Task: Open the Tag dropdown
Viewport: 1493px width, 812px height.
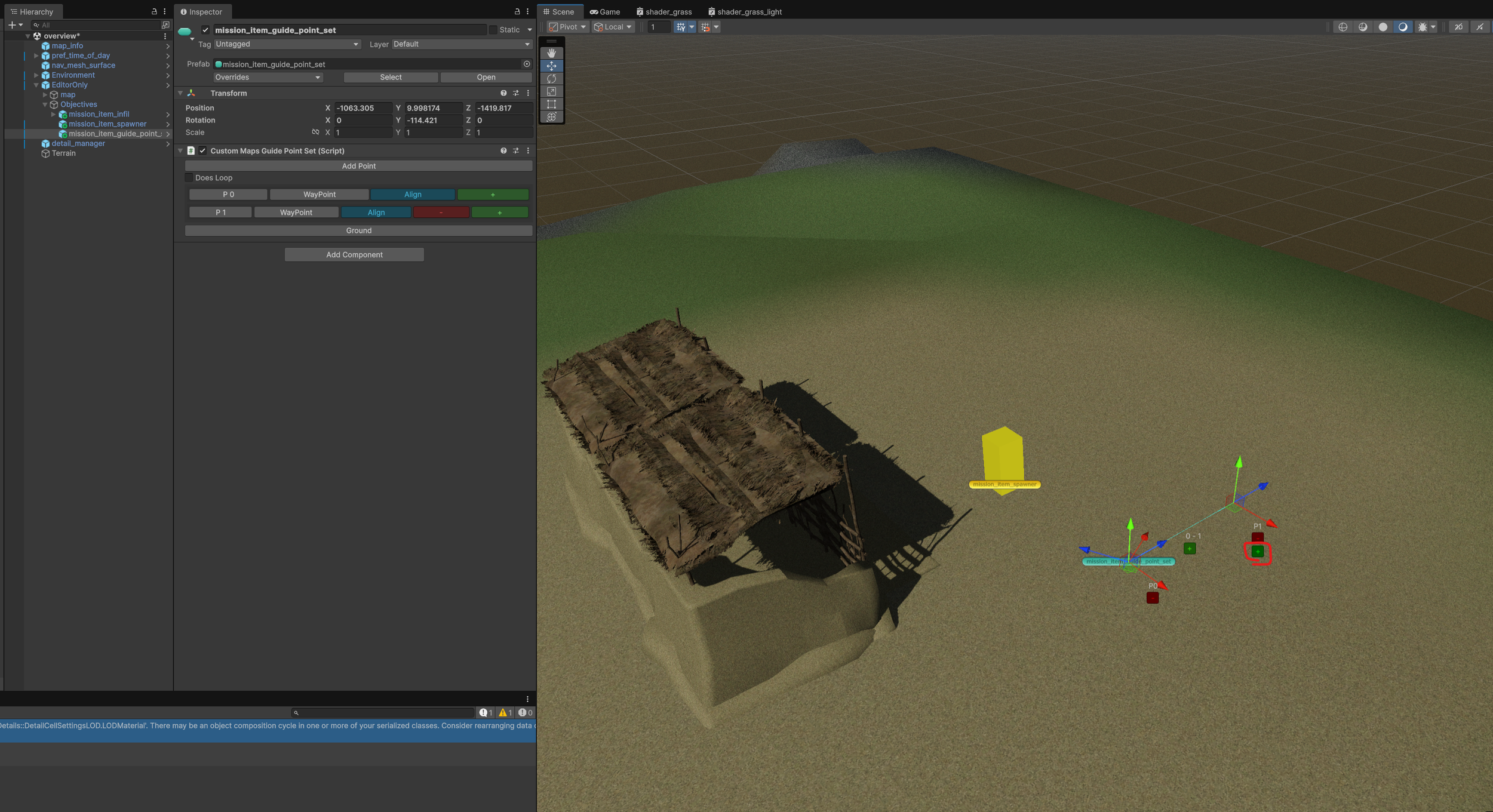Action: 287,44
